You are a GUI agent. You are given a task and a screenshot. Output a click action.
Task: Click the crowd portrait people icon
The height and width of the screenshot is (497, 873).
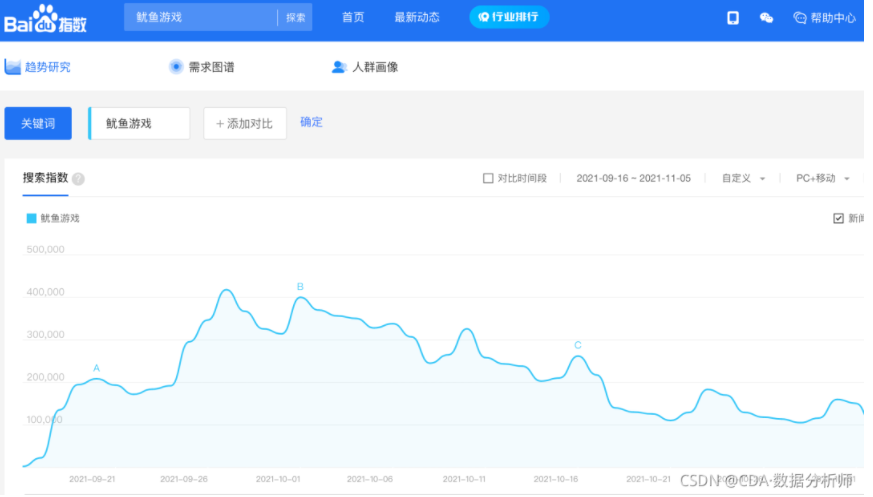pos(339,67)
